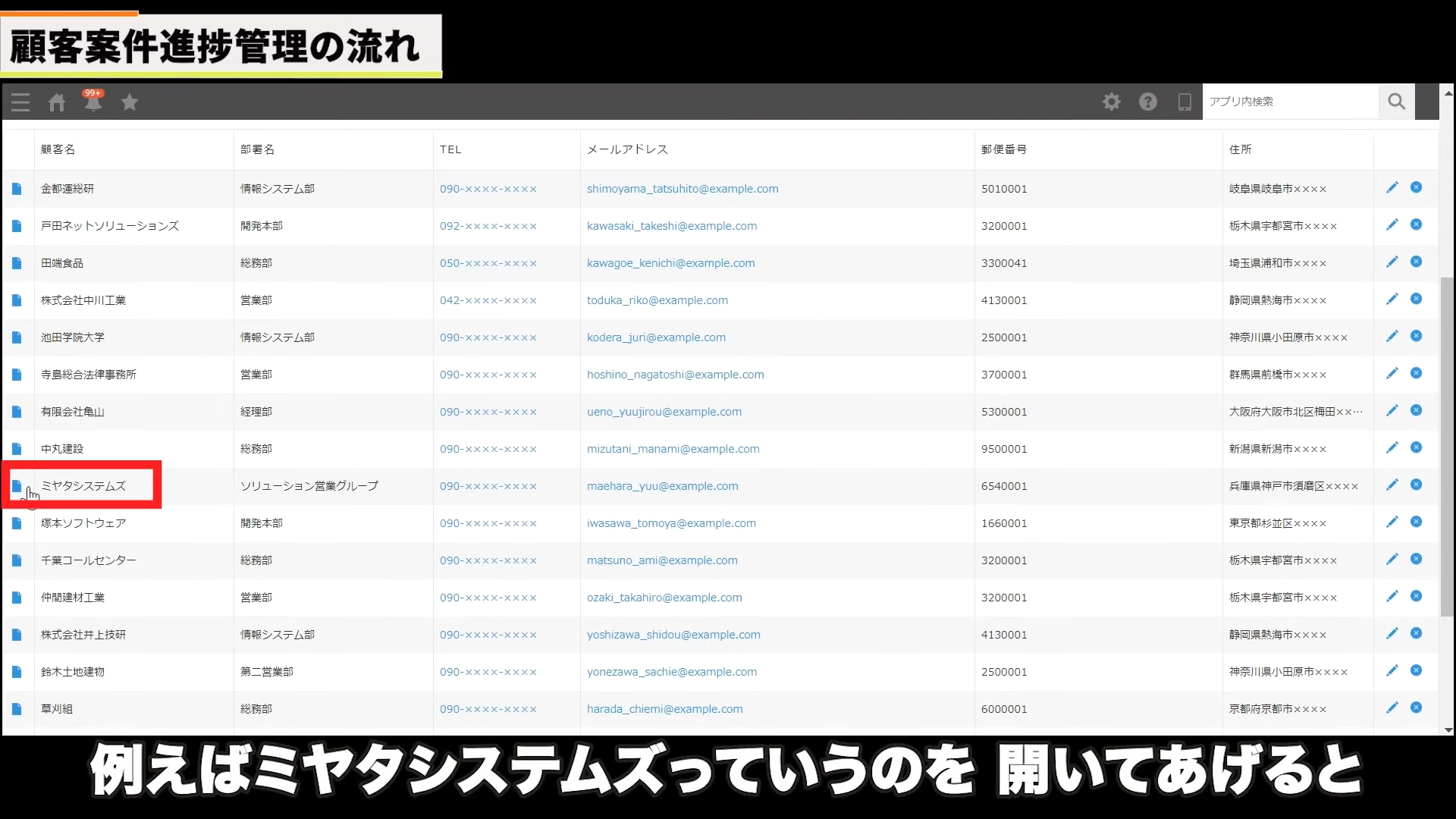Focus the アプリ内検索 search field
Image resolution: width=1456 pixels, height=819 pixels.
tap(1289, 102)
